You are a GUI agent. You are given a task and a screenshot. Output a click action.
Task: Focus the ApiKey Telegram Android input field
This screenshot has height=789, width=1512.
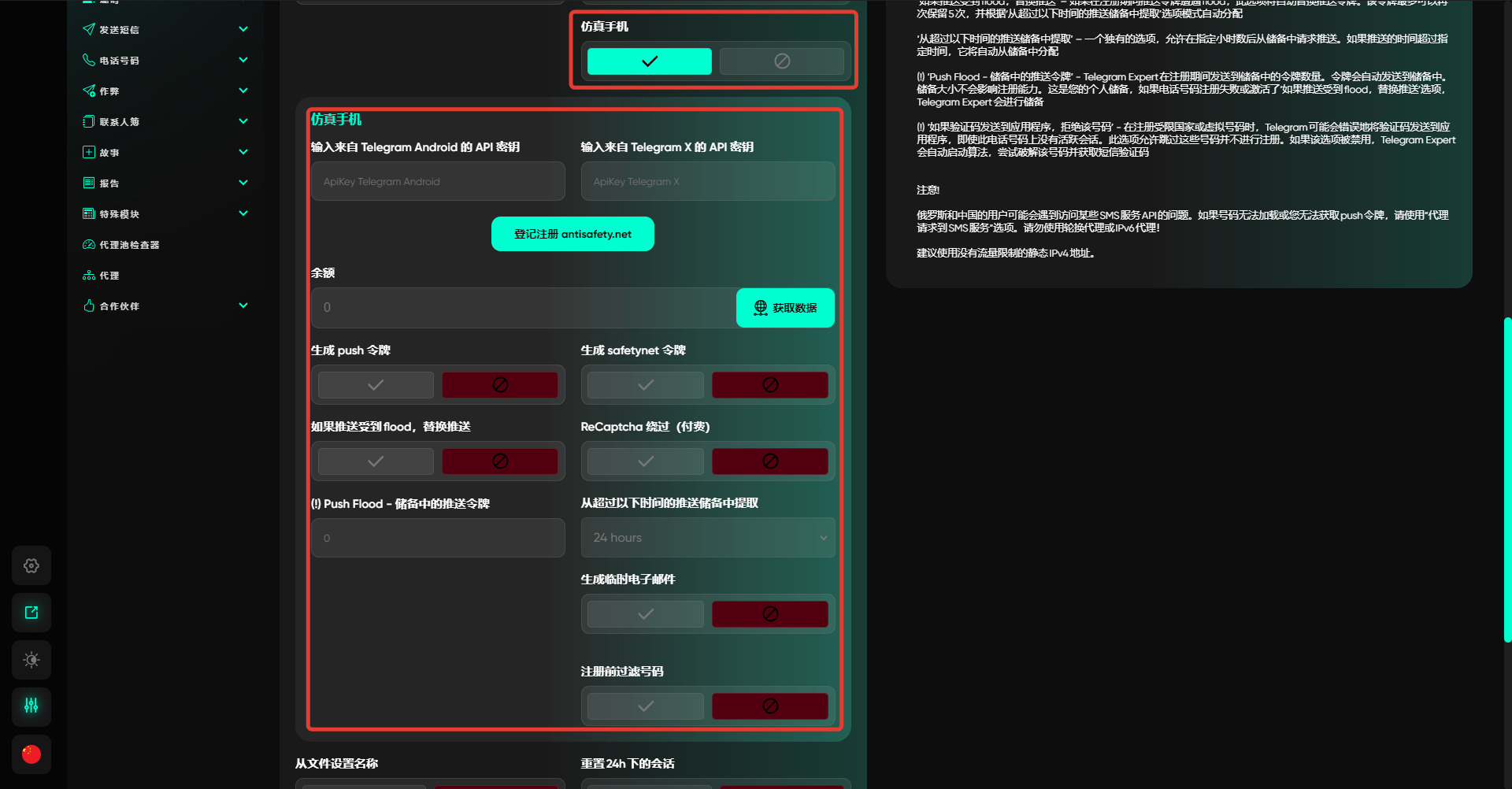tap(438, 182)
